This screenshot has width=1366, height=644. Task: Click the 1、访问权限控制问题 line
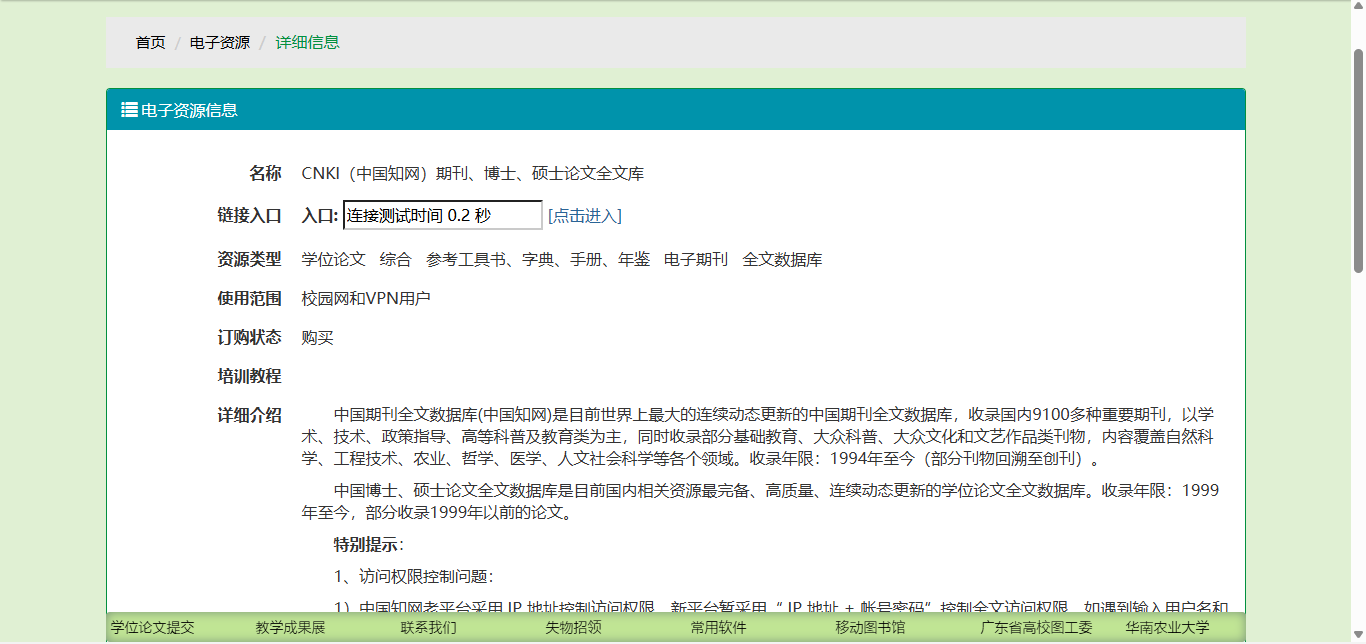click(414, 576)
